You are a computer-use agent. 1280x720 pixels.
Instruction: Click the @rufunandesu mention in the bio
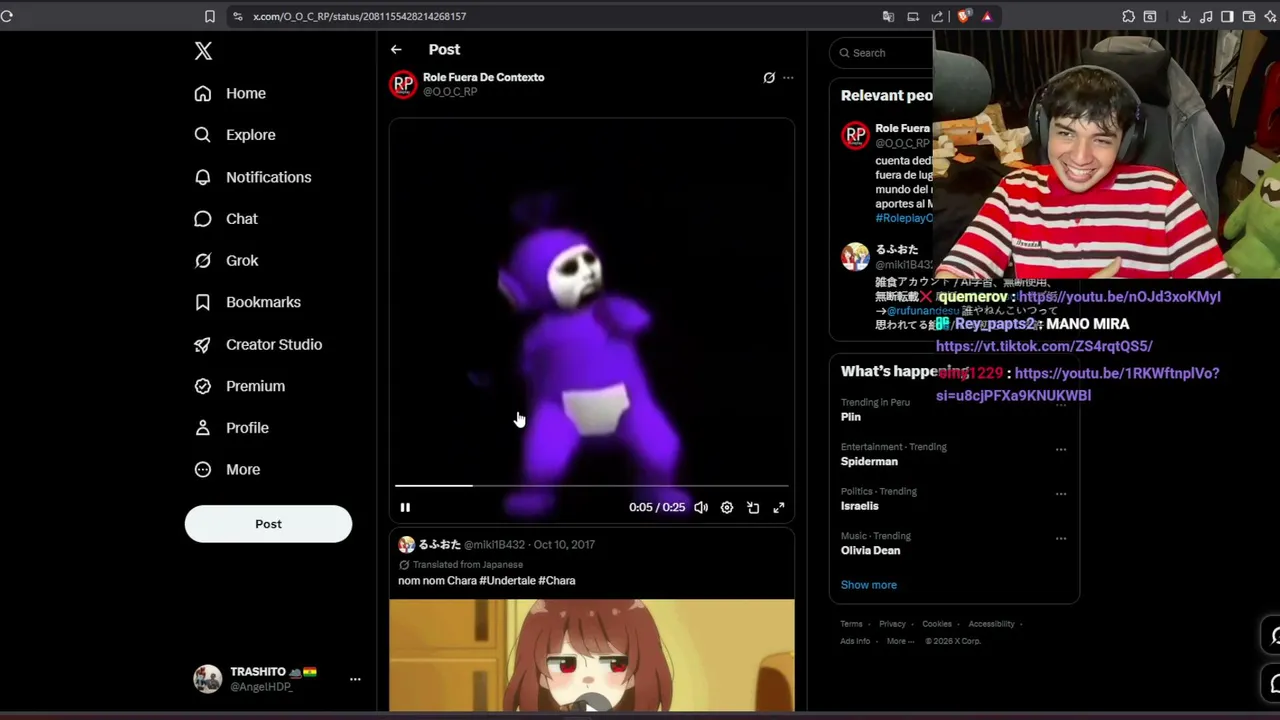tap(923, 311)
